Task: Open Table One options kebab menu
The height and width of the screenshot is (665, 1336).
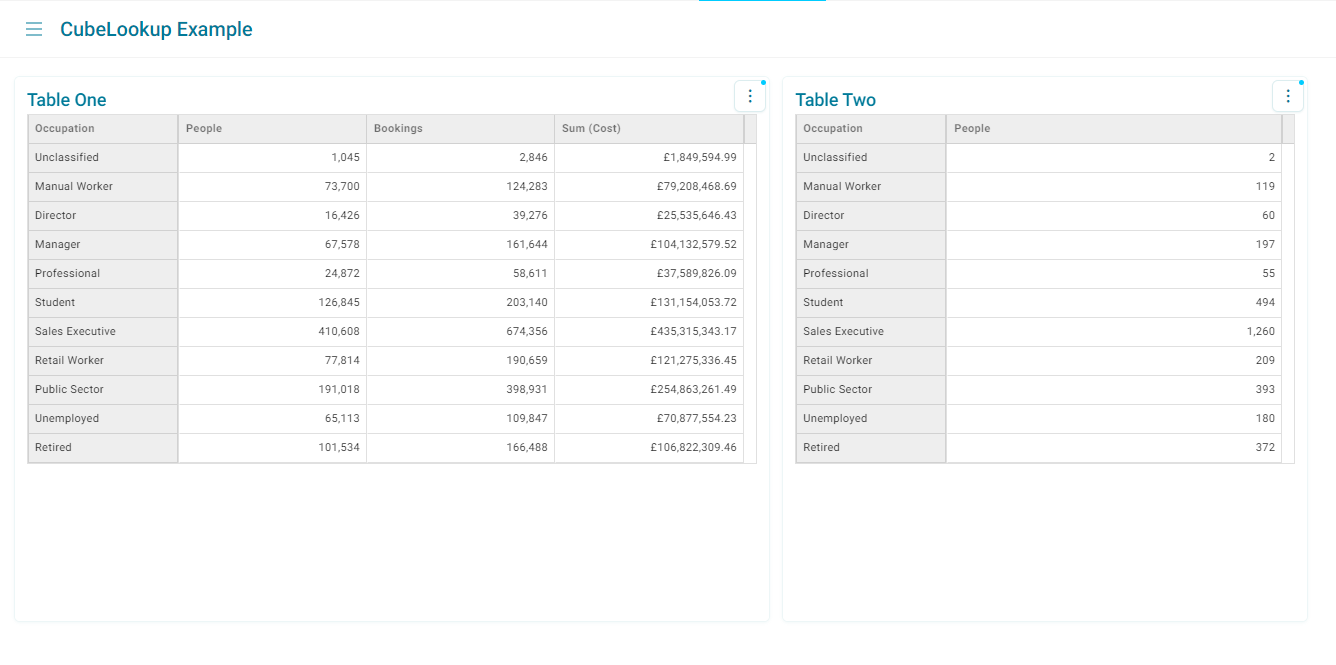Action: click(750, 96)
